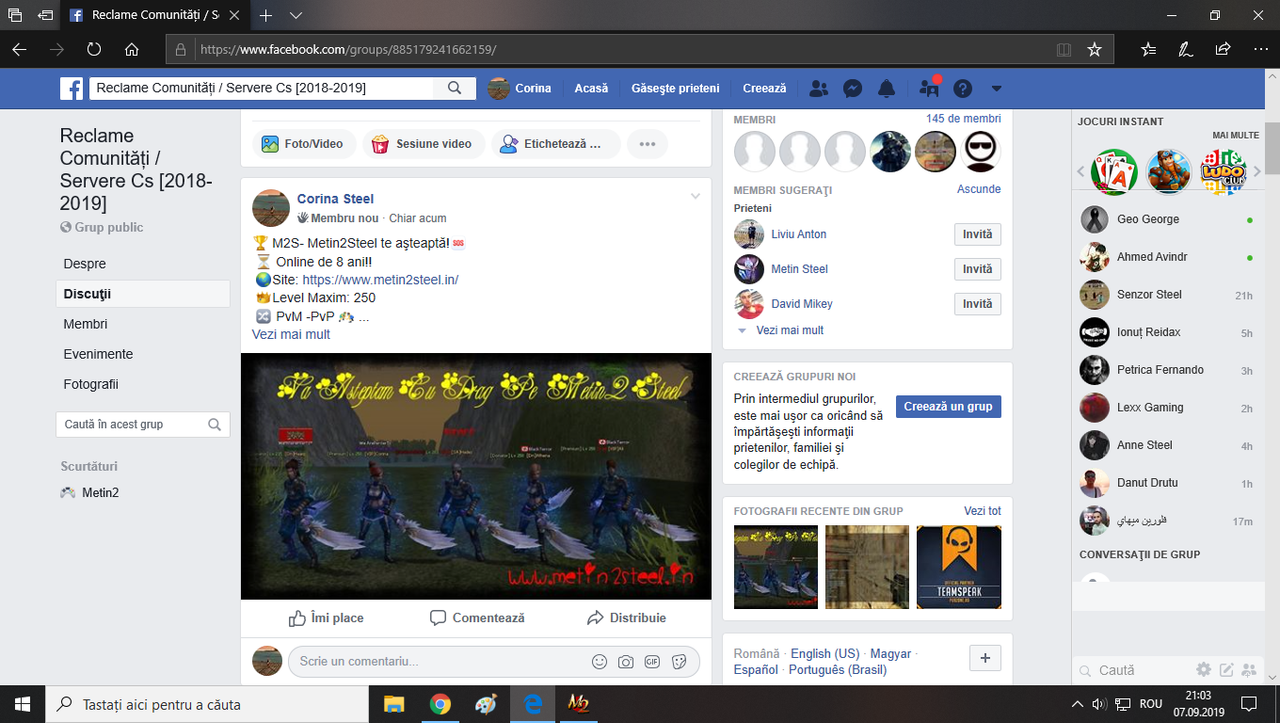Add another language with plus button
The width and height of the screenshot is (1280, 723).
985,658
